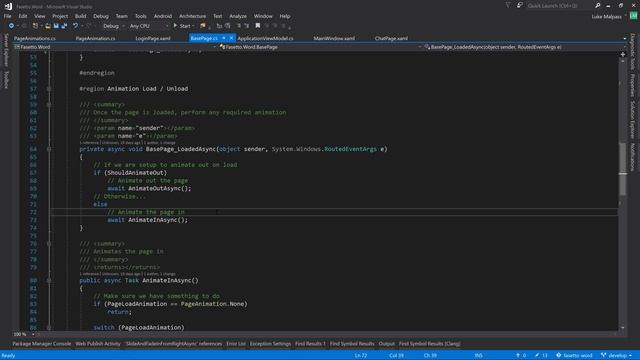Open the Window menu

pyautogui.click(x=263, y=16)
